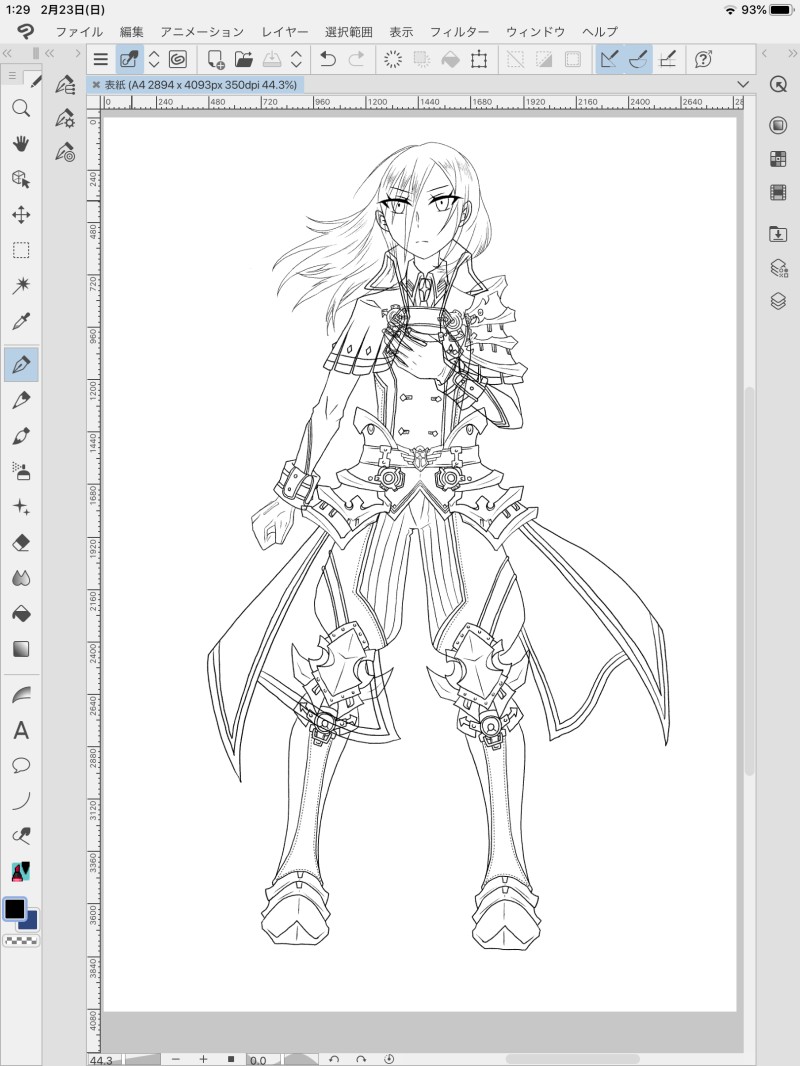Toggle Snap to Ruler

coord(609,59)
